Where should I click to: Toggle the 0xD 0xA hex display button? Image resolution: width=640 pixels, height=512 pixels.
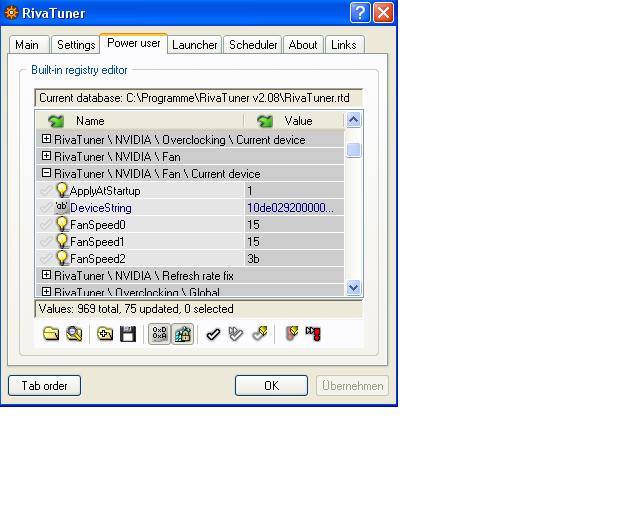point(159,334)
